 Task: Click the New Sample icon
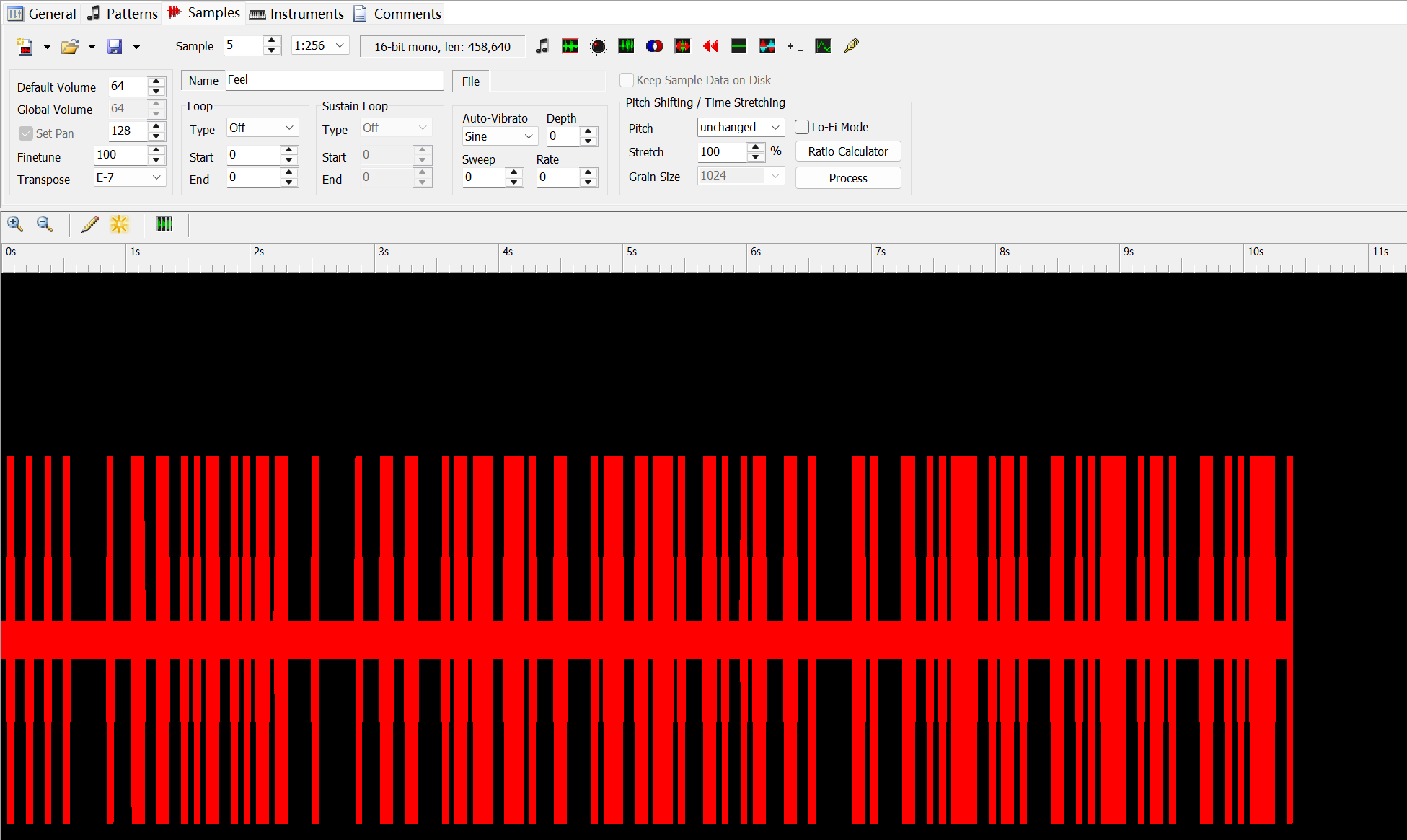25,47
